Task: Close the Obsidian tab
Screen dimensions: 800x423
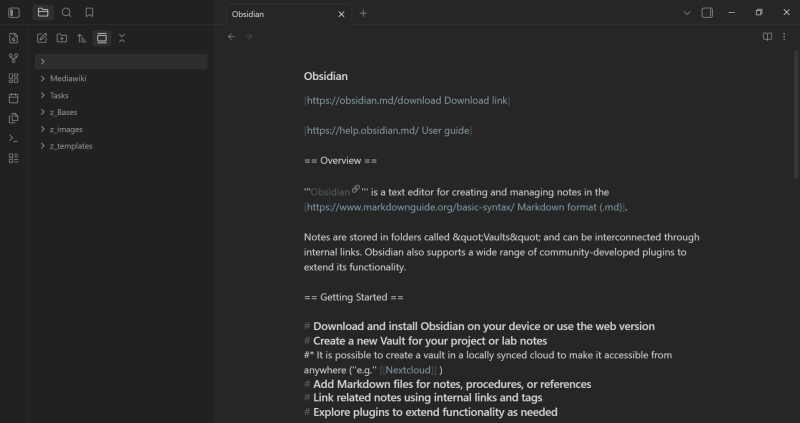Action: point(341,14)
